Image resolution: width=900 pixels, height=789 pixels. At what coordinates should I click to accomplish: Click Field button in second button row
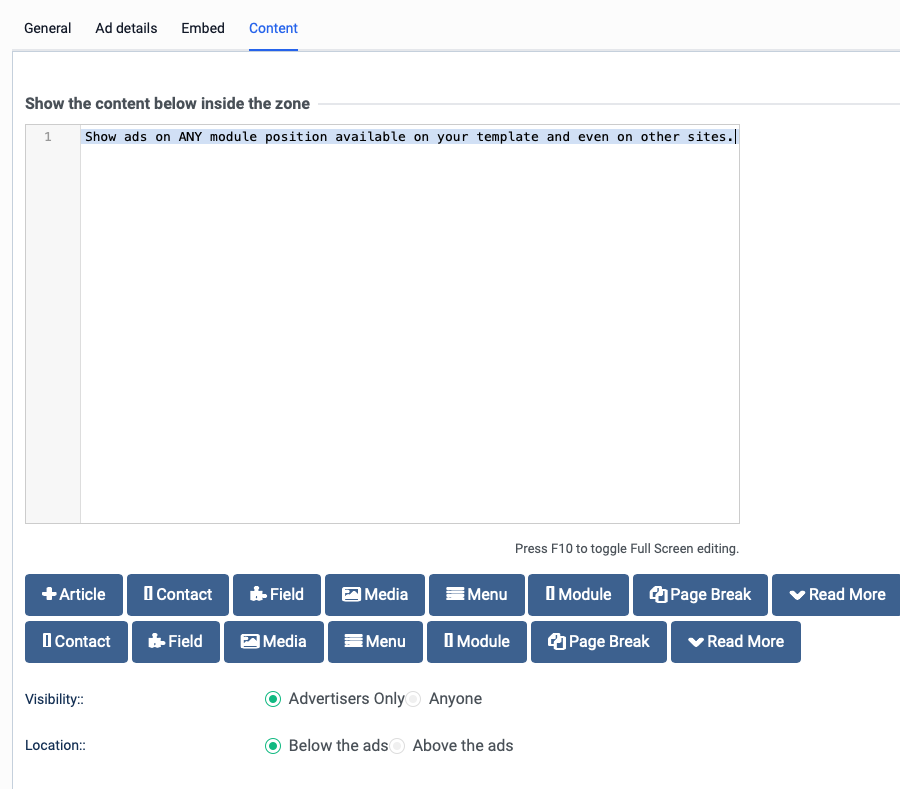176,642
